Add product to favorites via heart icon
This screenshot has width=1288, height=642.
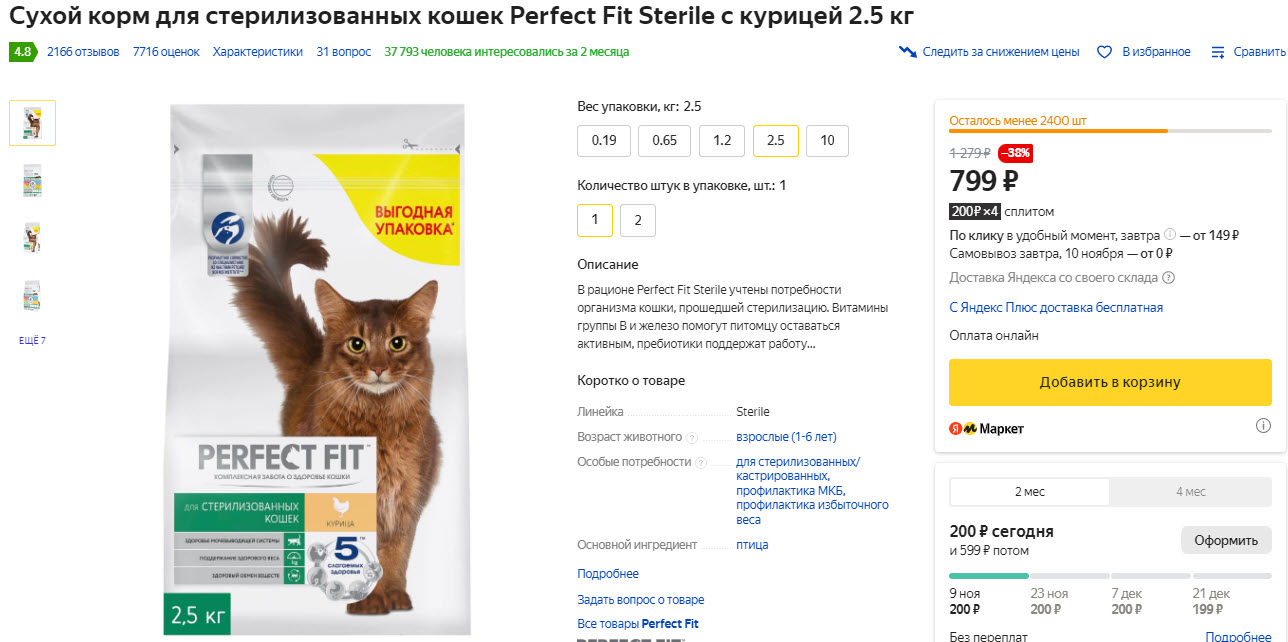point(1103,51)
